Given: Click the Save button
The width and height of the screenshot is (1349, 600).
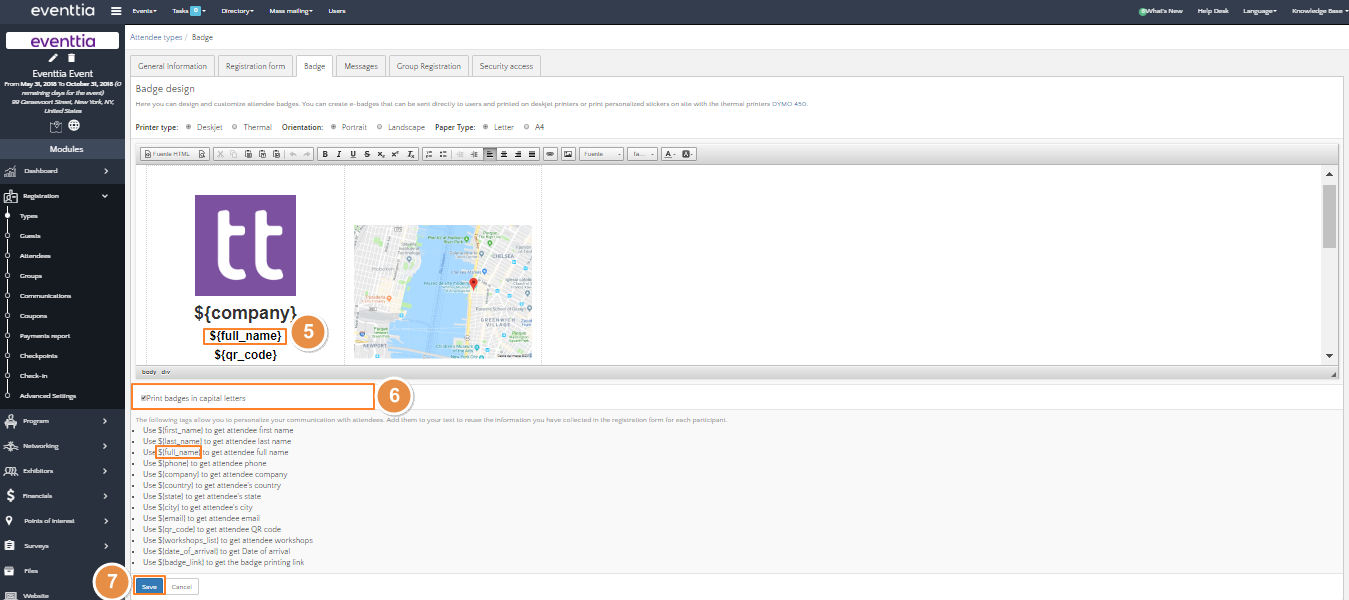Looking at the screenshot, I should coord(149,586).
